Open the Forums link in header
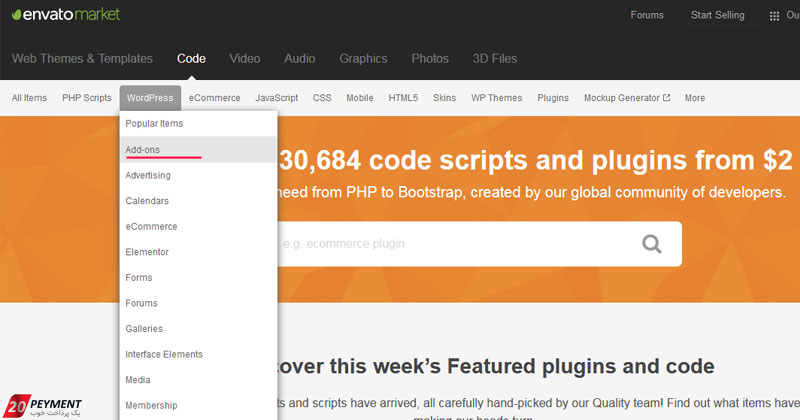Viewport: 800px width, 420px height. coord(646,15)
